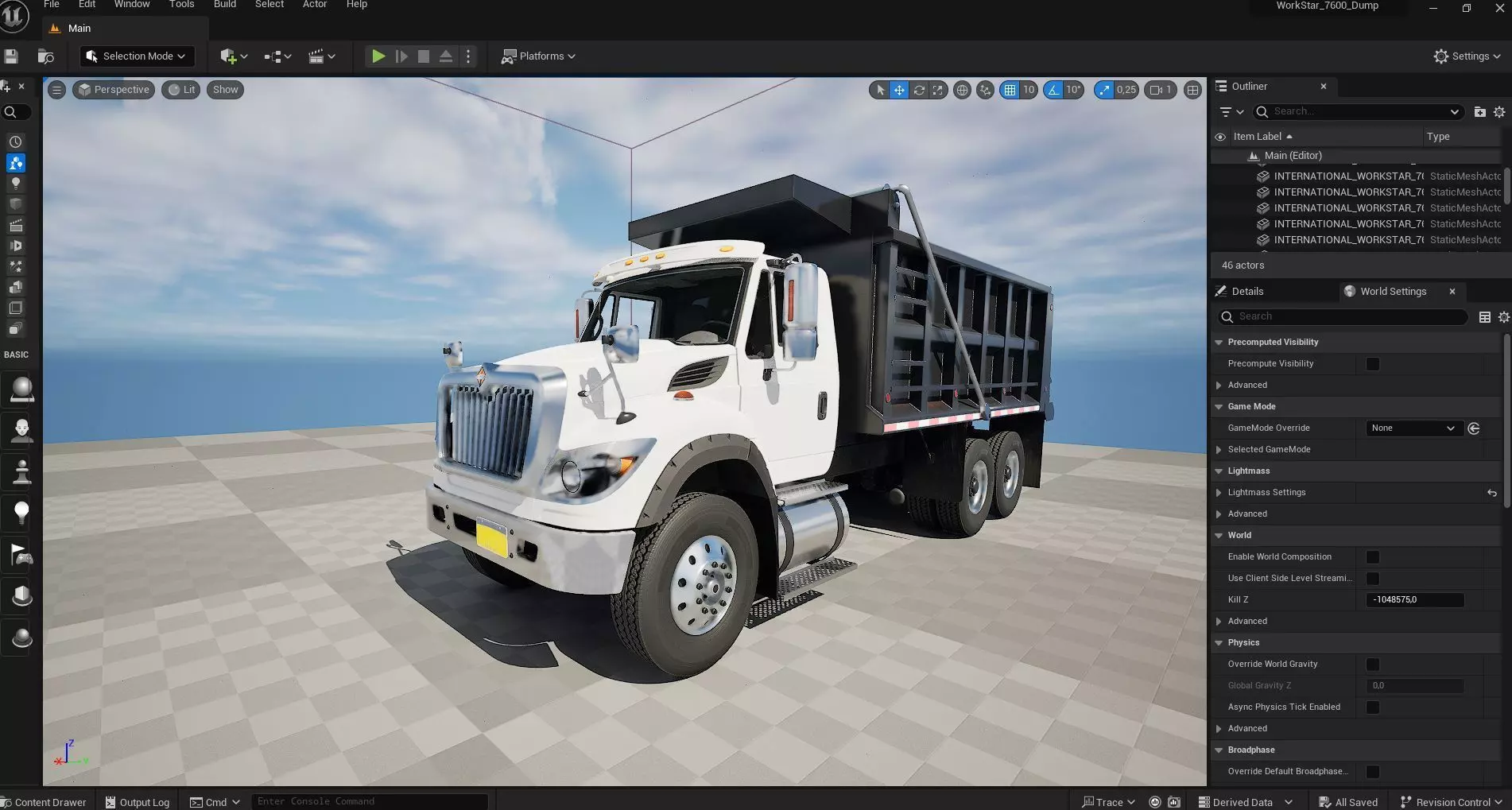Image resolution: width=1512 pixels, height=810 pixels.
Task: Switch to the Scale gizmo tool
Action: pyautogui.click(x=938, y=90)
